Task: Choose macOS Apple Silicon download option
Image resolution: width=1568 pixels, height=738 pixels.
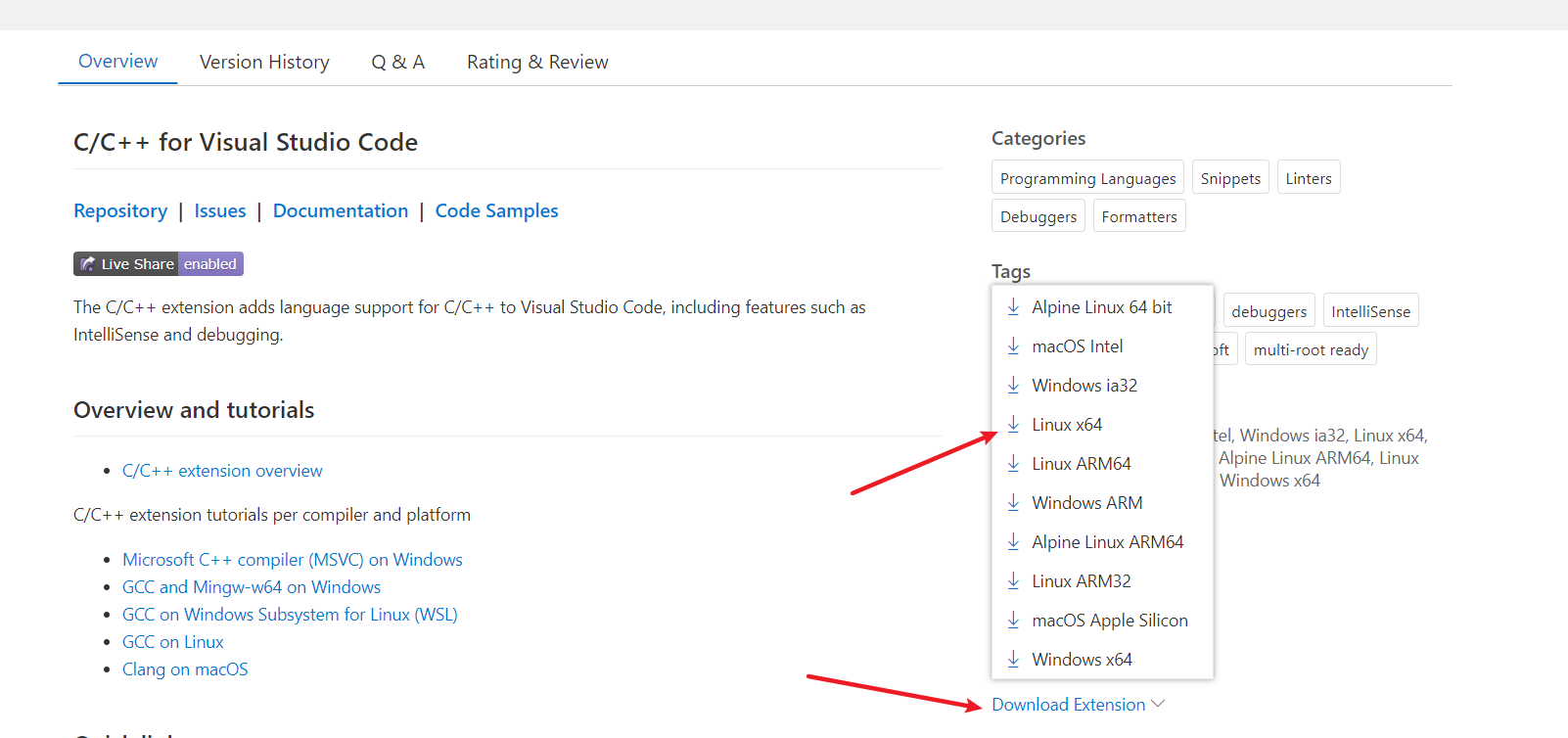Action: click(1102, 621)
